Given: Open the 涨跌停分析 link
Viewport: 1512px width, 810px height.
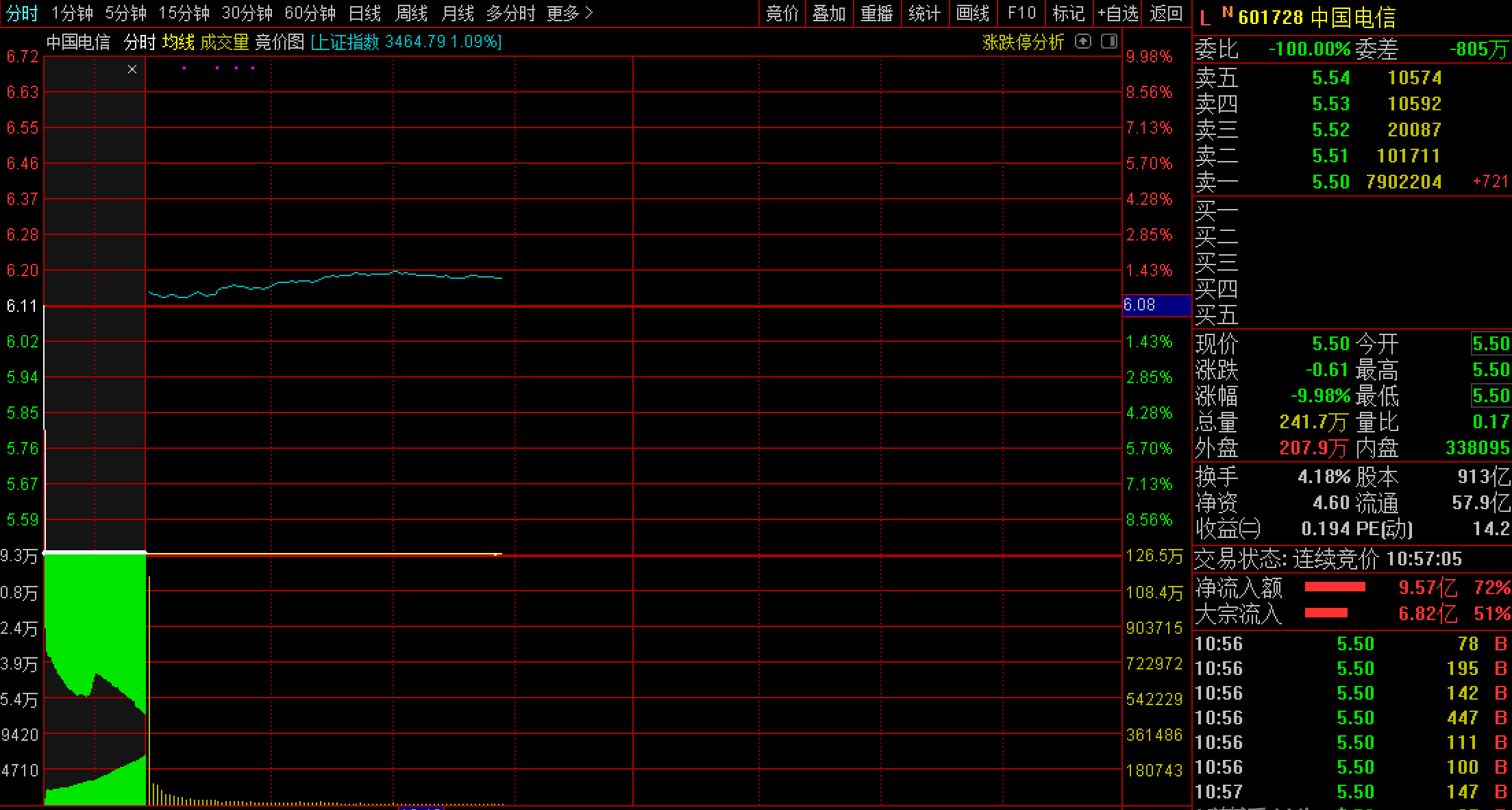Looking at the screenshot, I should tap(1023, 42).
